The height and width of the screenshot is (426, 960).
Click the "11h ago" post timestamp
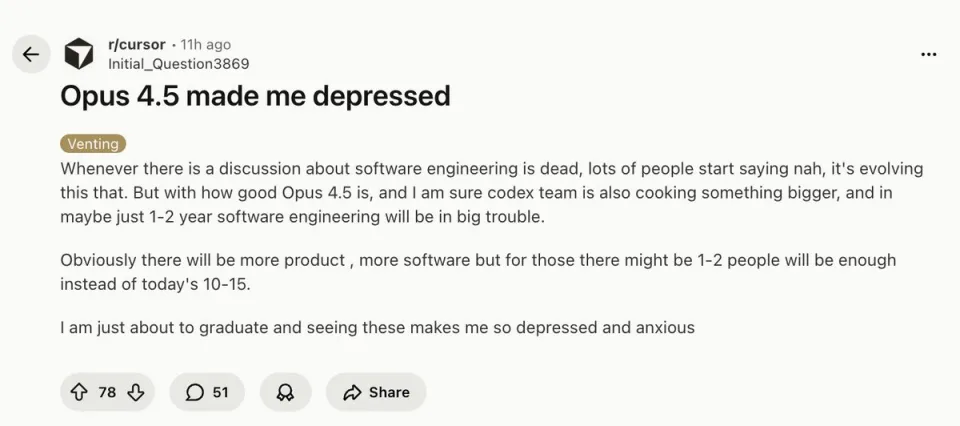click(205, 45)
